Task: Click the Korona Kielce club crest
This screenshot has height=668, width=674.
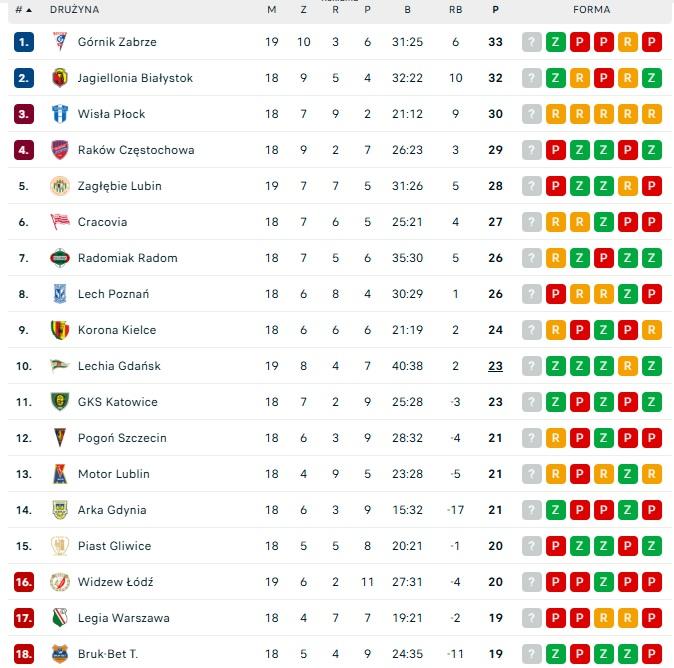Action: coord(59,330)
